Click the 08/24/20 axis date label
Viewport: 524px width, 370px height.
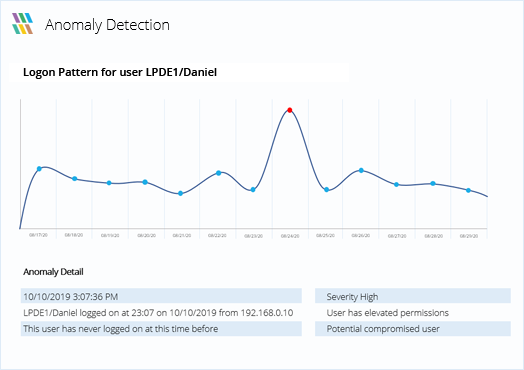pyautogui.click(x=290, y=236)
